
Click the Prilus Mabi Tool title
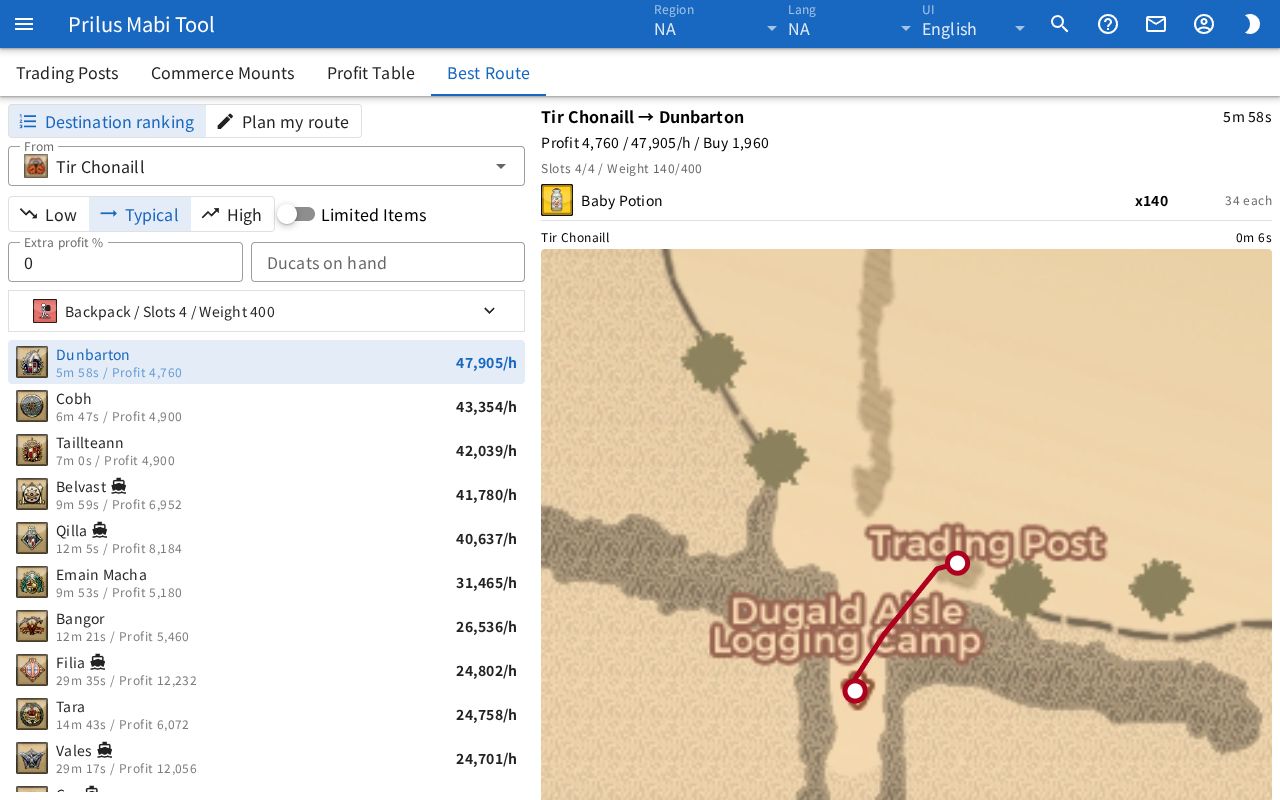coord(141,24)
